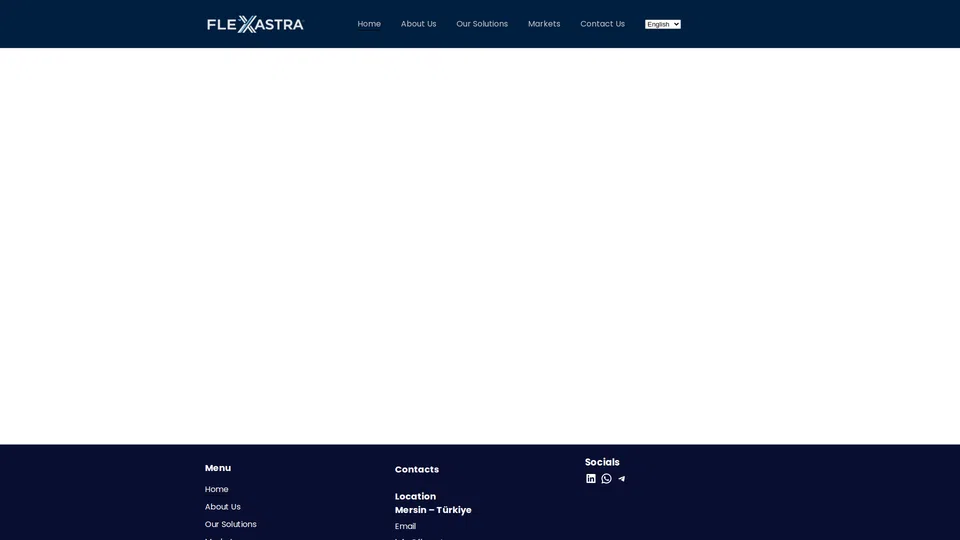Click the footer Our Solutions link
The height and width of the screenshot is (540, 960).
[231, 524]
